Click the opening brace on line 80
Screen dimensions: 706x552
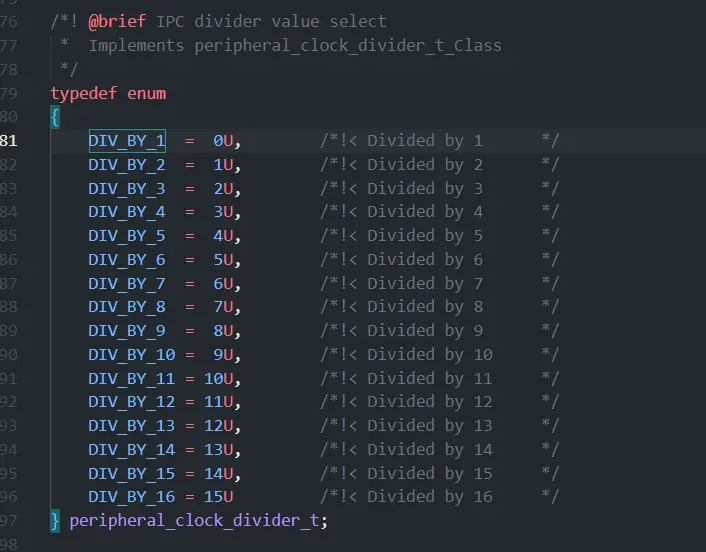[x=55, y=118]
